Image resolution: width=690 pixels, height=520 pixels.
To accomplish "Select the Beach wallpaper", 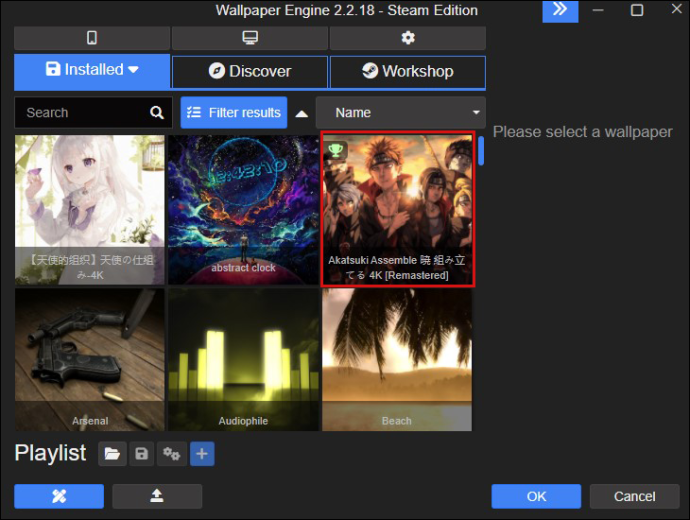I will (x=397, y=360).
